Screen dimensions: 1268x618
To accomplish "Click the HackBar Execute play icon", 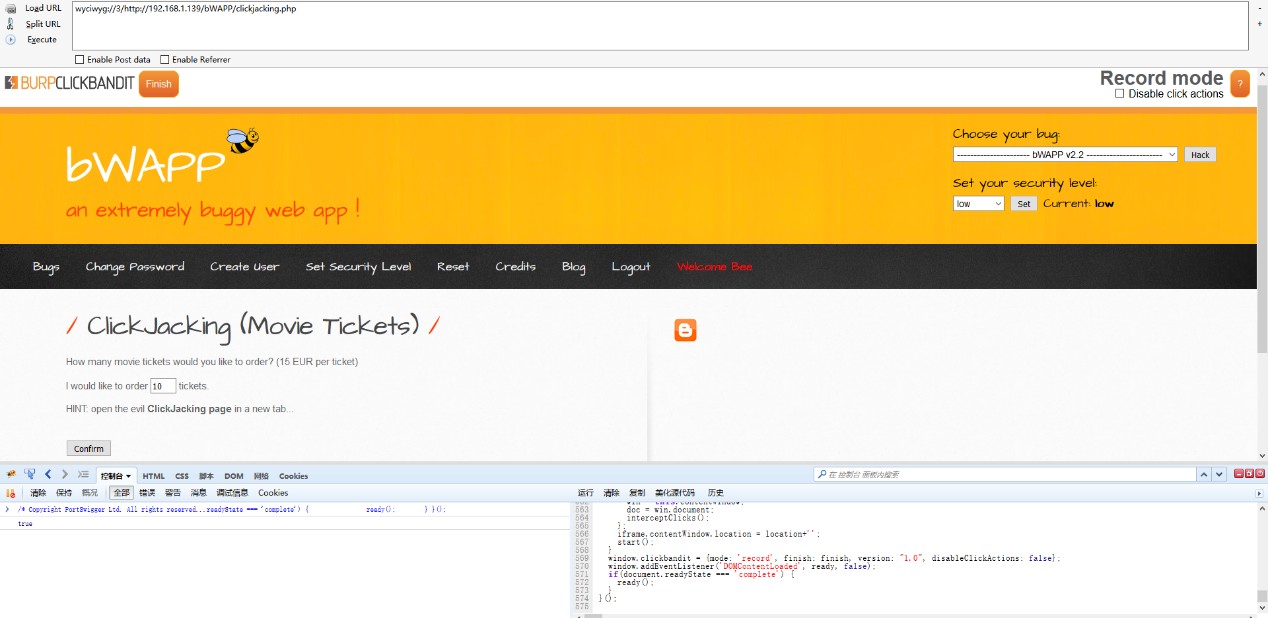I will tap(11, 40).
